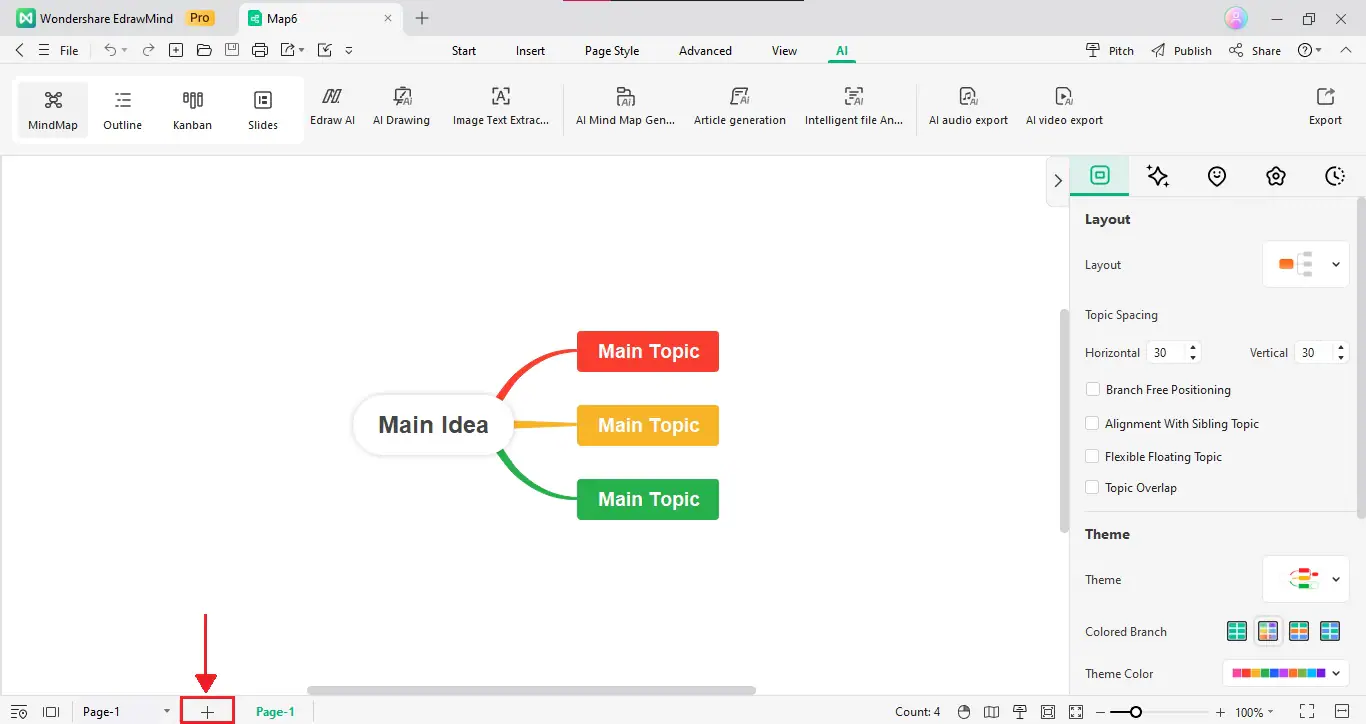Open the AI sparkle tab in the side panel

click(1158, 176)
